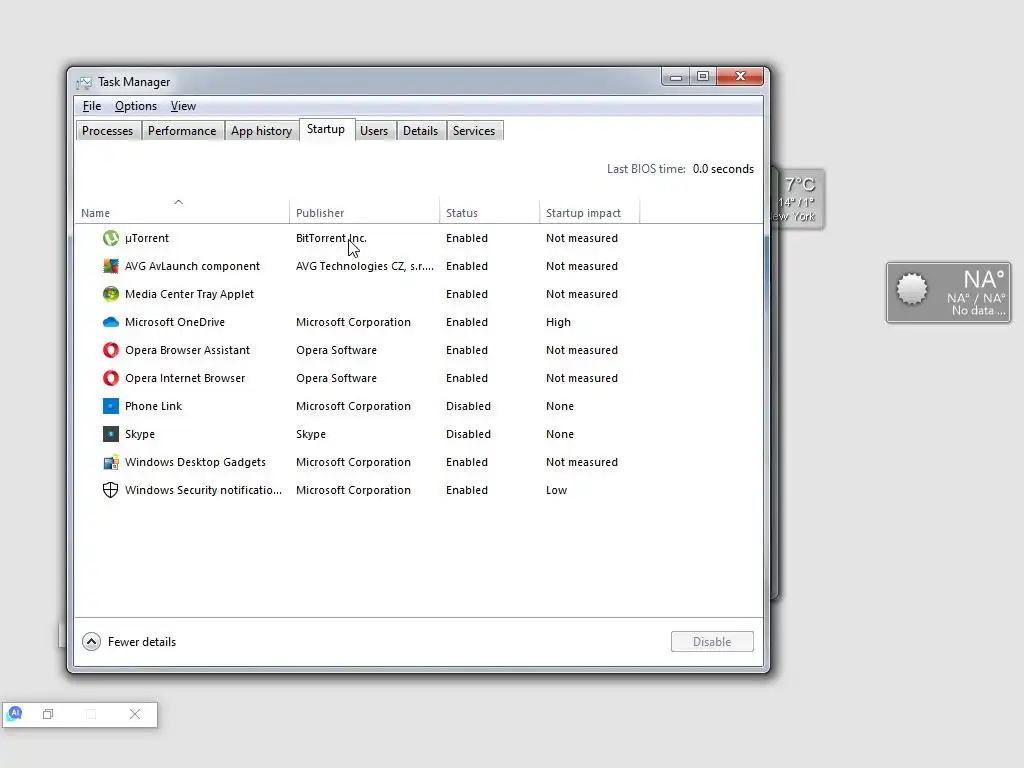
Task: Select the Startup tab
Action: [326, 129]
